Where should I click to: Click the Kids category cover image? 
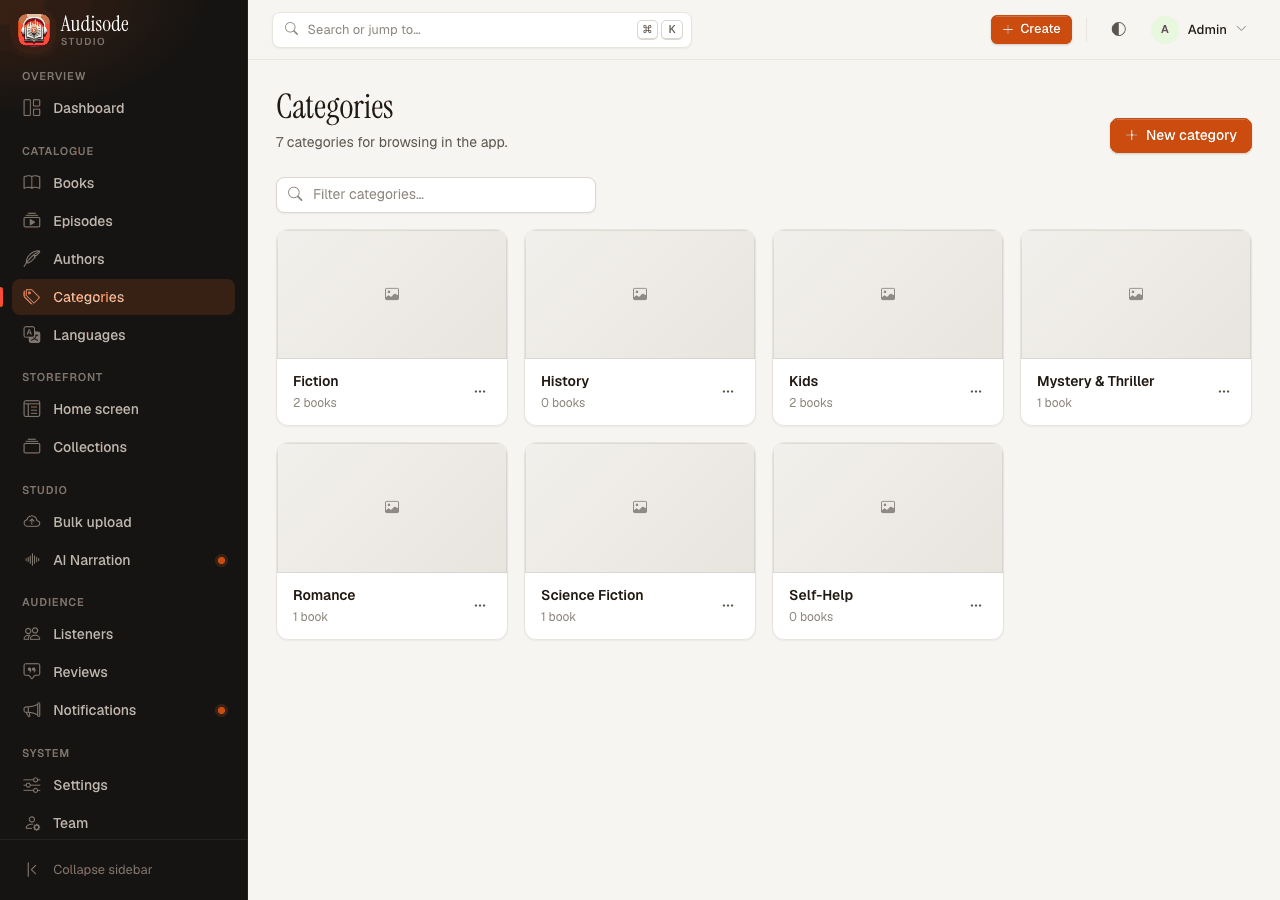click(888, 294)
